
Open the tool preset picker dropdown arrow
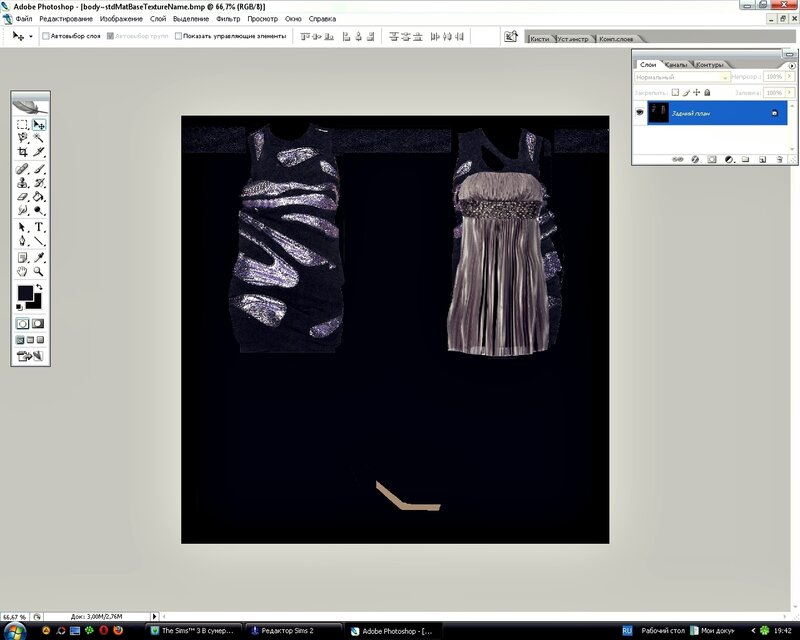coord(31,36)
